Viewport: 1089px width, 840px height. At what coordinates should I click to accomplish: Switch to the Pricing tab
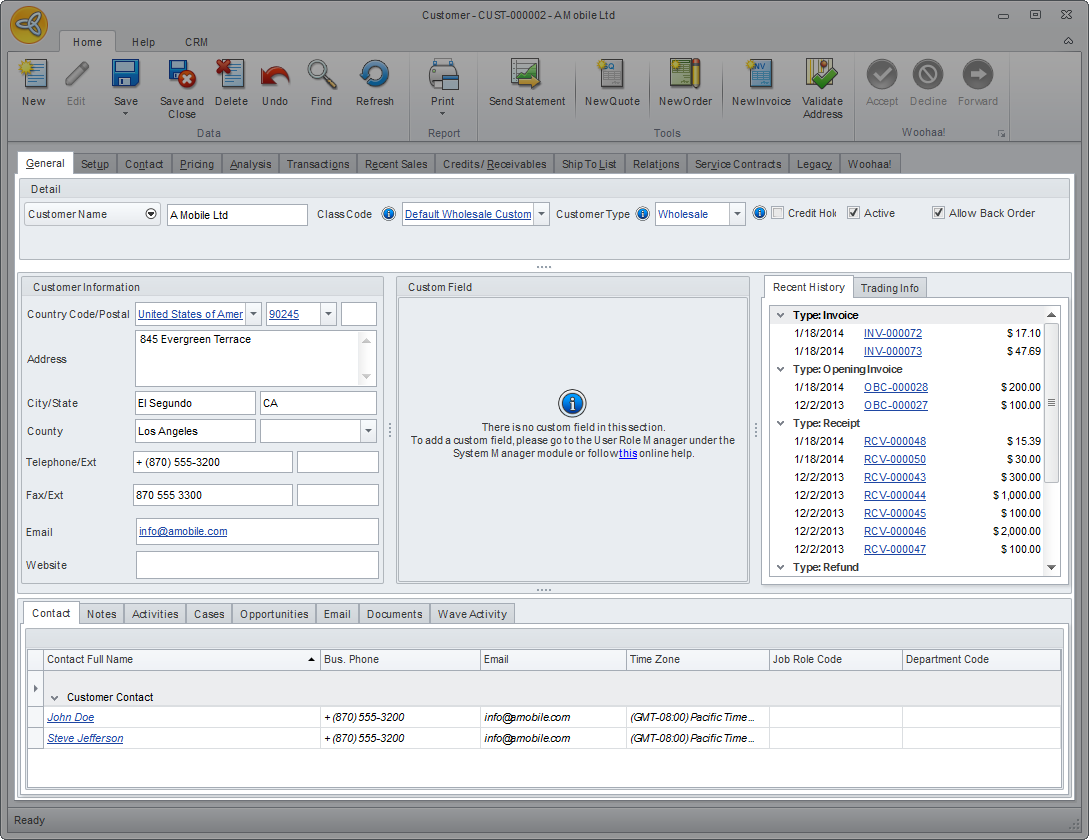(x=196, y=164)
